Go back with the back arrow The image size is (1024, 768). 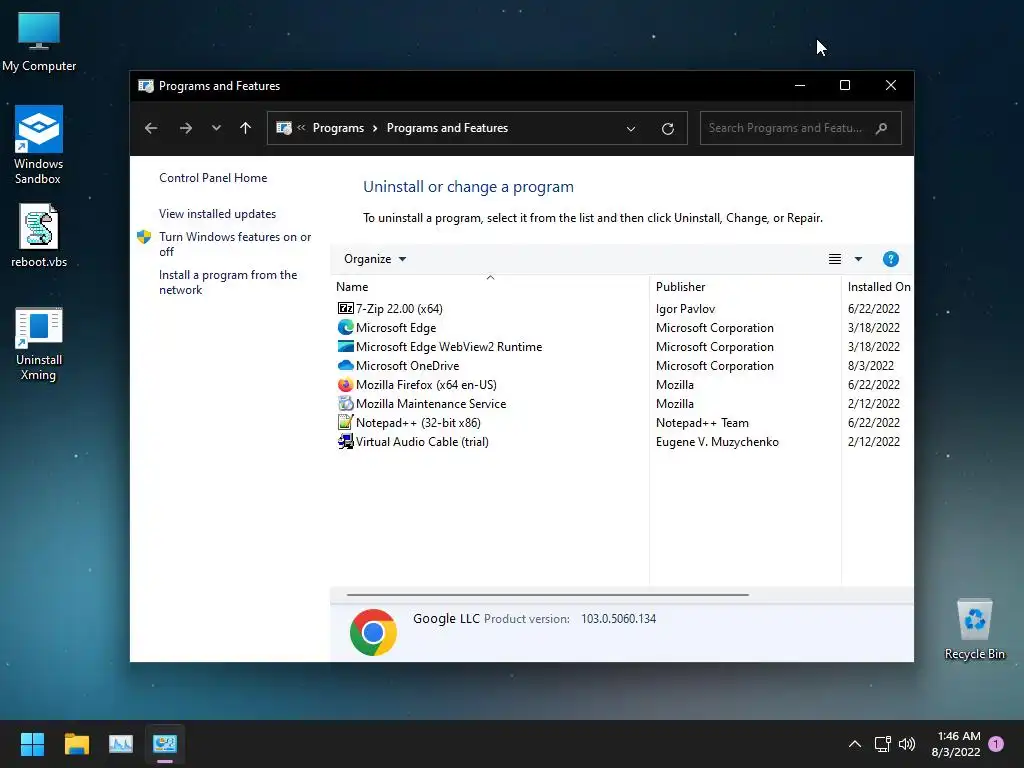(151, 128)
